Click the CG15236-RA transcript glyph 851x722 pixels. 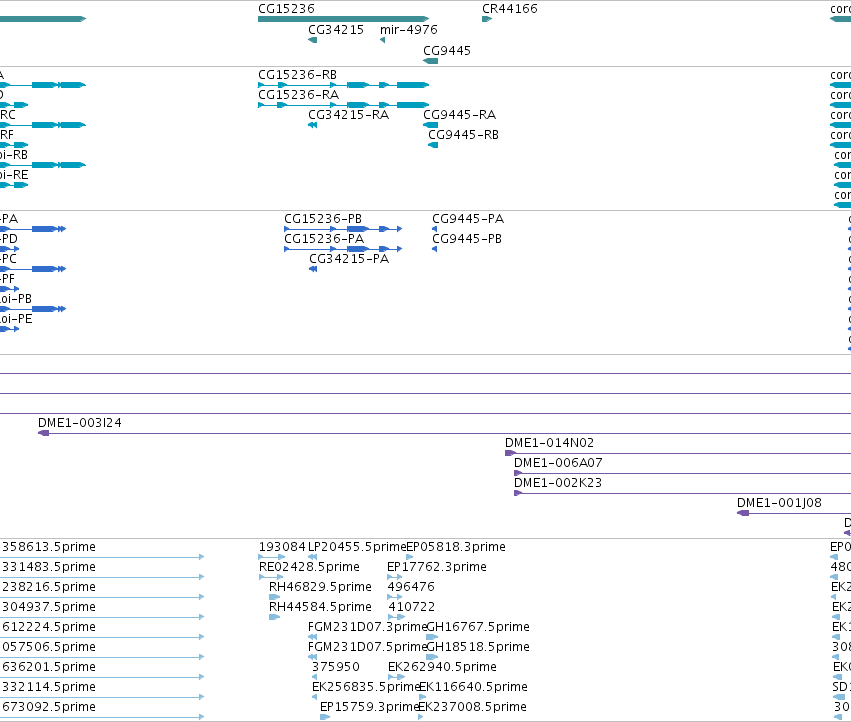point(344,105)
